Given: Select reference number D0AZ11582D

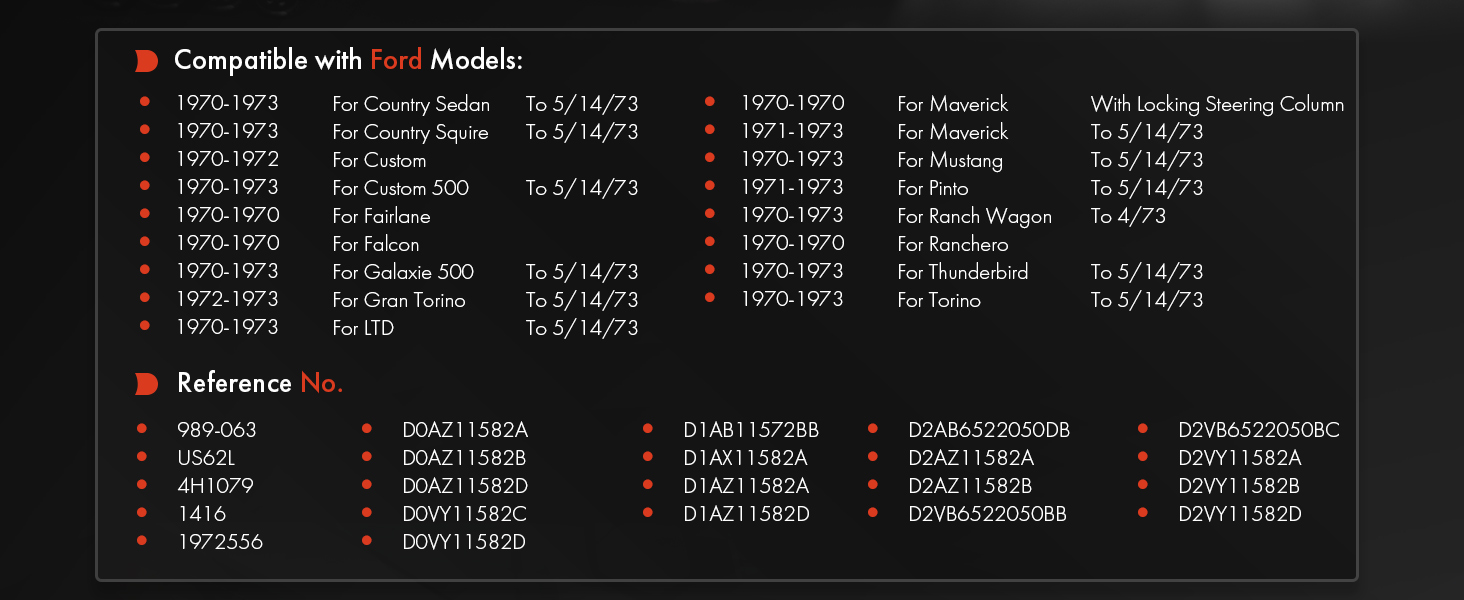Looking at the screenshot, I should [465, 486].
